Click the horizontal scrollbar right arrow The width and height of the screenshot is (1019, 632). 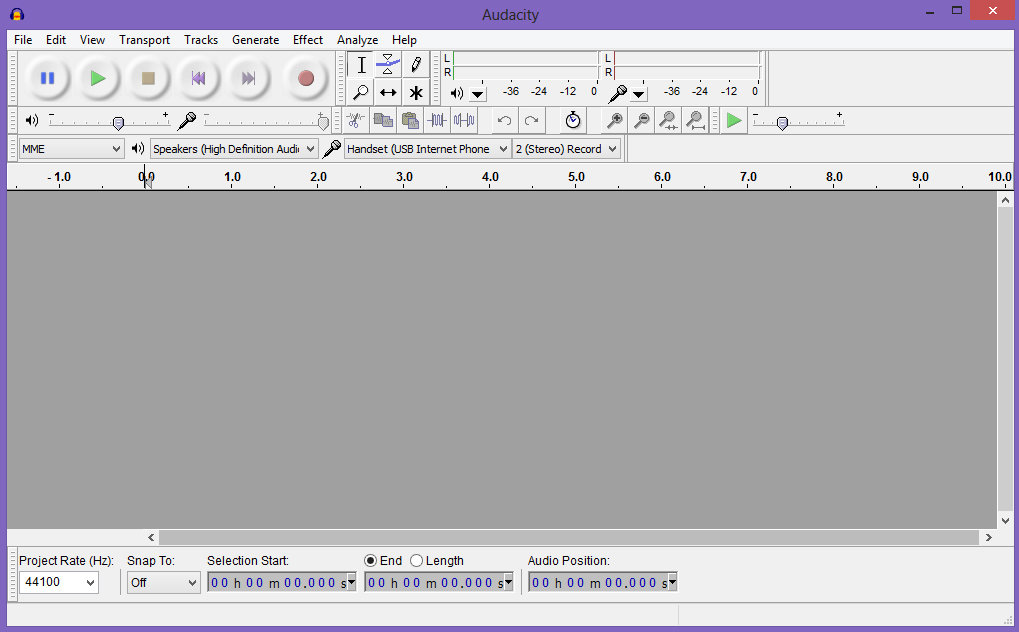[x=988, y=537]
